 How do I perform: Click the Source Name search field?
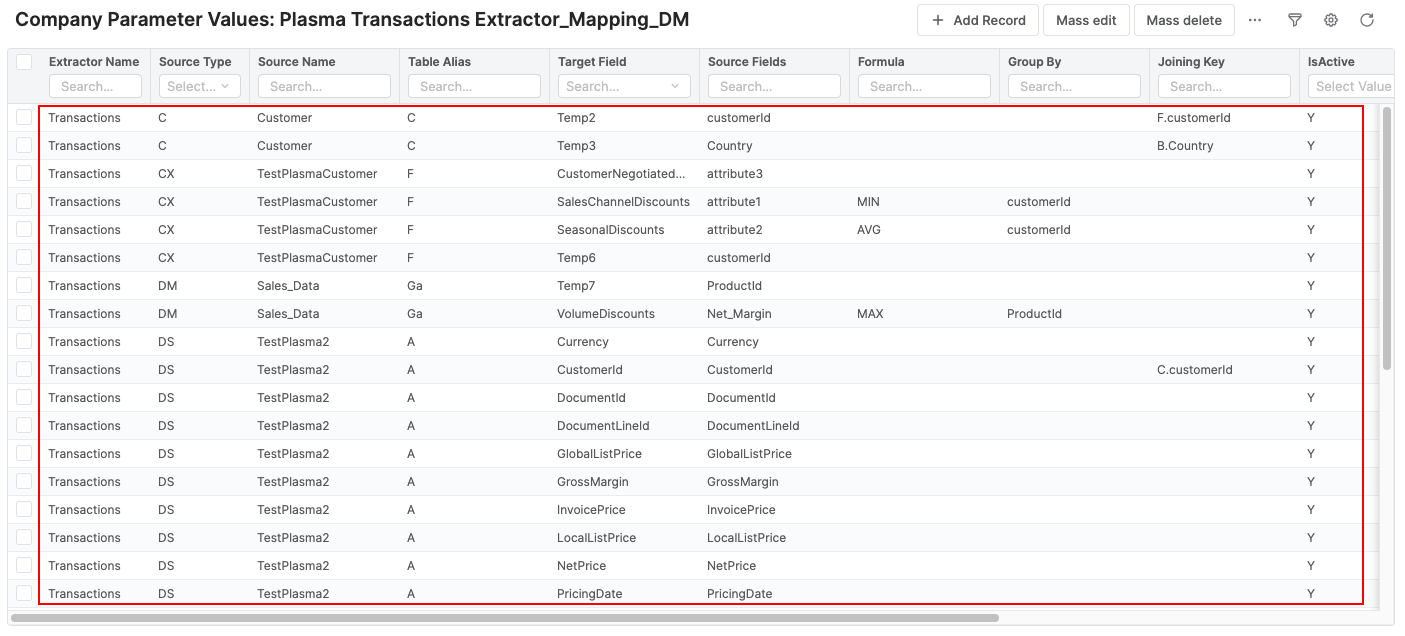[324, 87]
